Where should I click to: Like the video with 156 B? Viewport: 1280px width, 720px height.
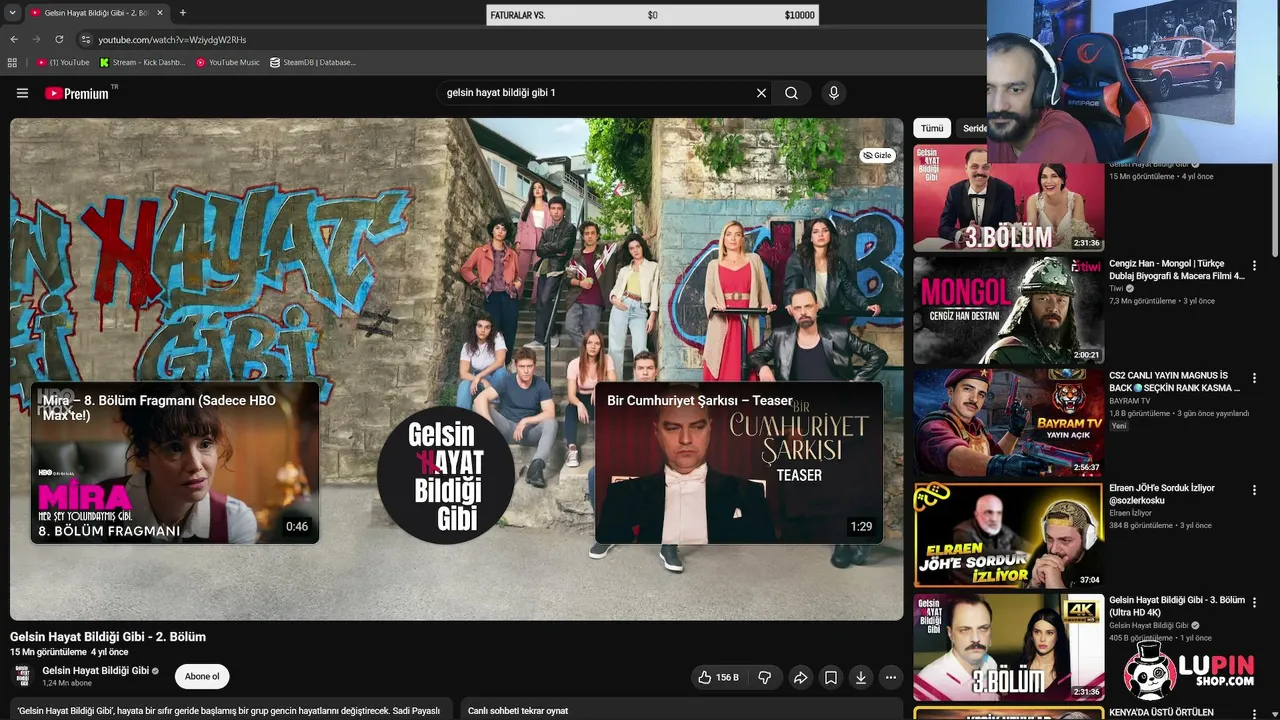pos(718,677)
